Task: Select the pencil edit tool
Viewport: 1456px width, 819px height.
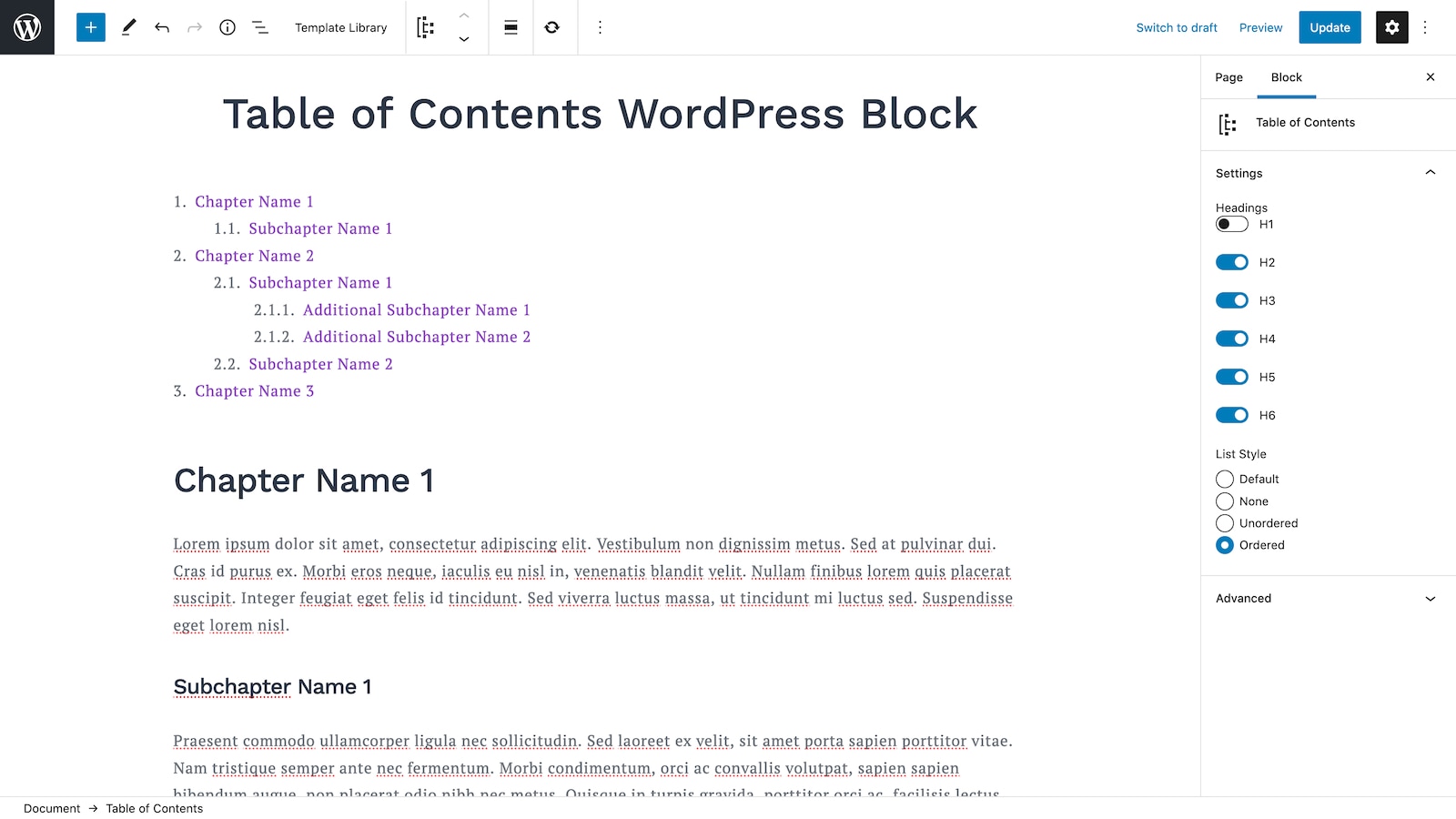Action: point(129,27)
